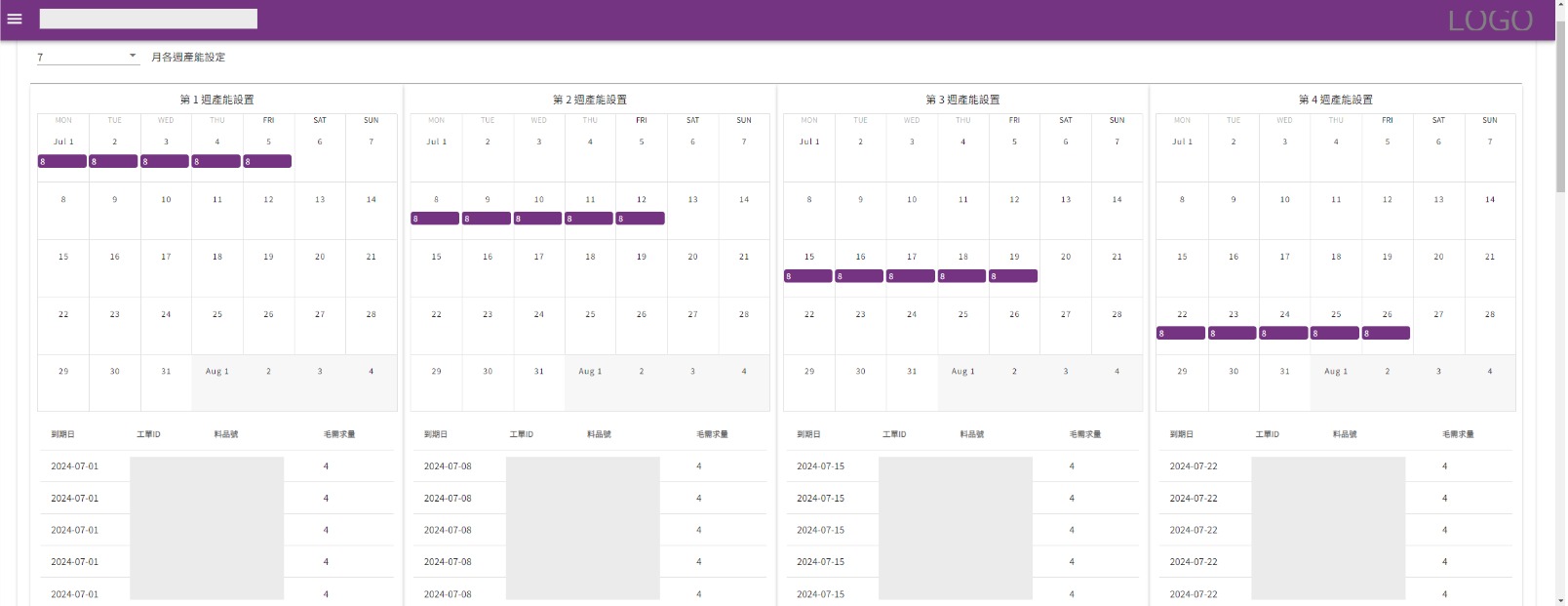This screenshot has height=606, width=1568.
Task: Click the Jul 19 capacity bar in week 3 calendar
Action: [1013, 276]
